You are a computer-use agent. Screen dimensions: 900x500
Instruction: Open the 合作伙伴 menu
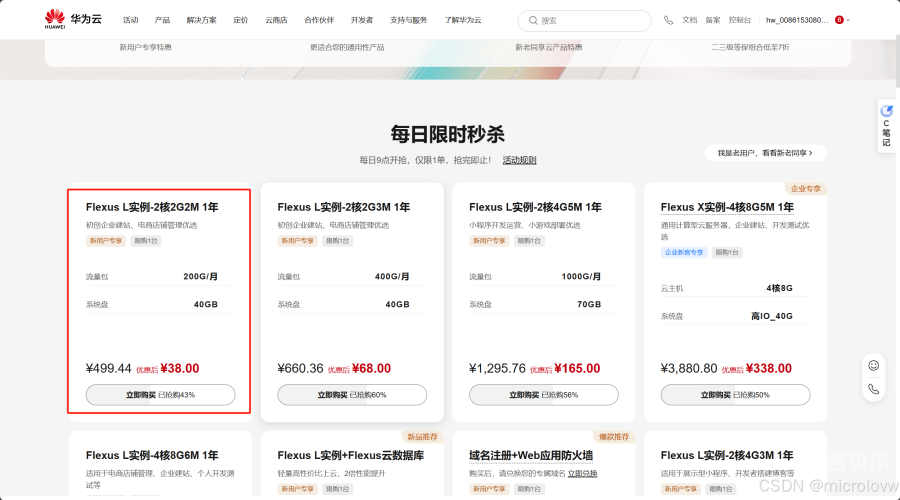(319, 20)
